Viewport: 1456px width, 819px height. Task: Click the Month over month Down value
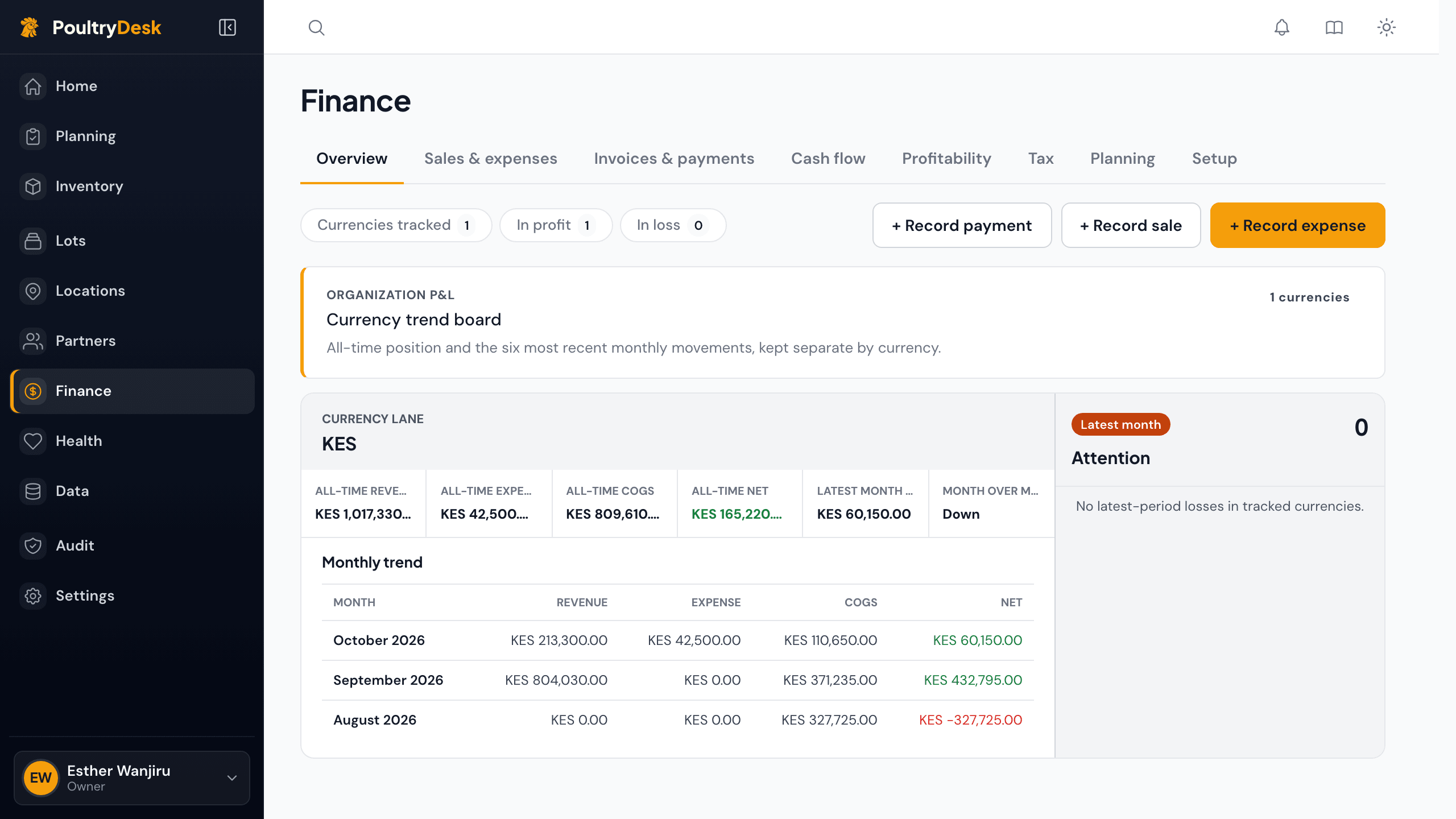point(961,514)
